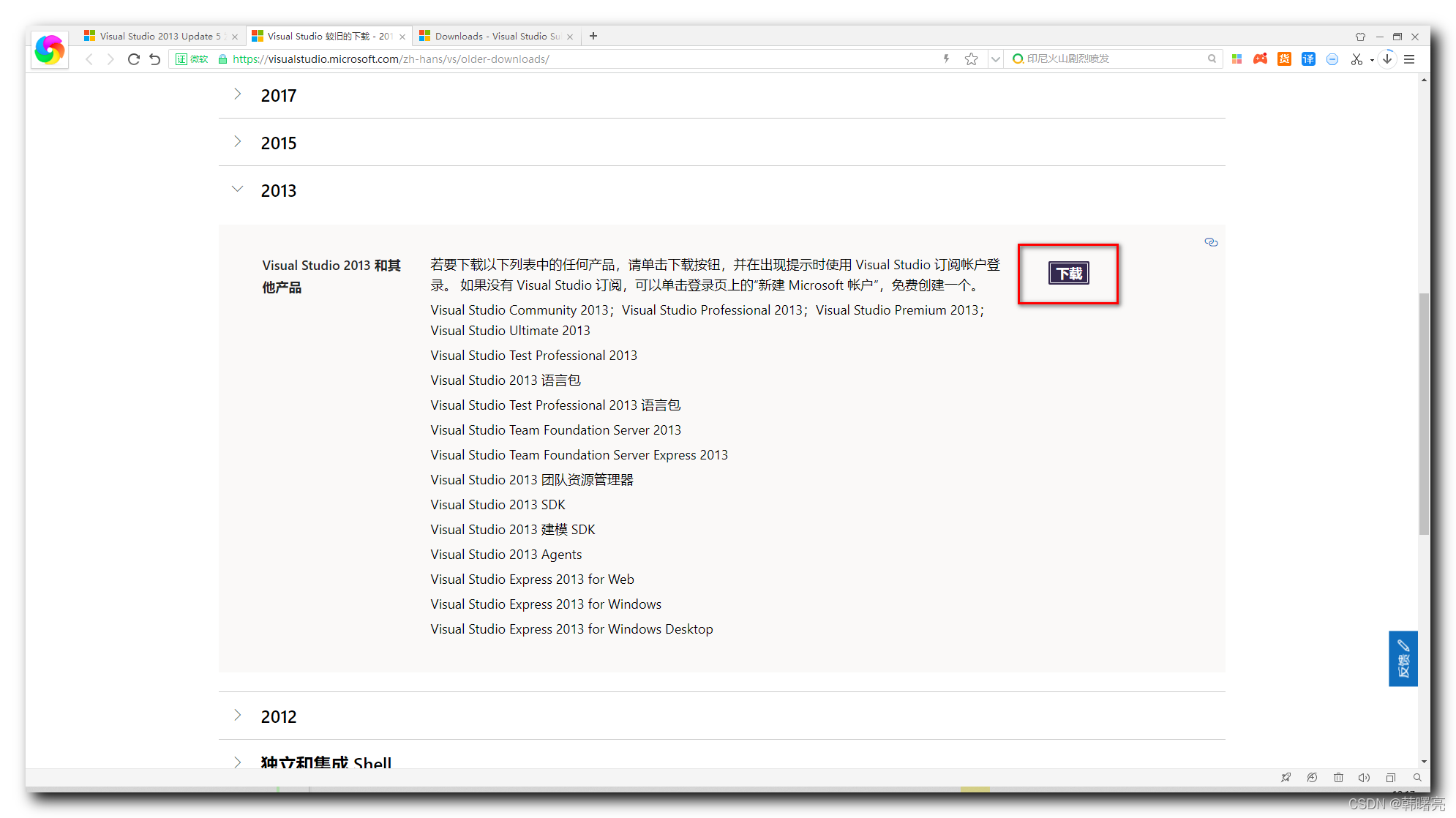Click the scrollbar down arrow

1424,762
